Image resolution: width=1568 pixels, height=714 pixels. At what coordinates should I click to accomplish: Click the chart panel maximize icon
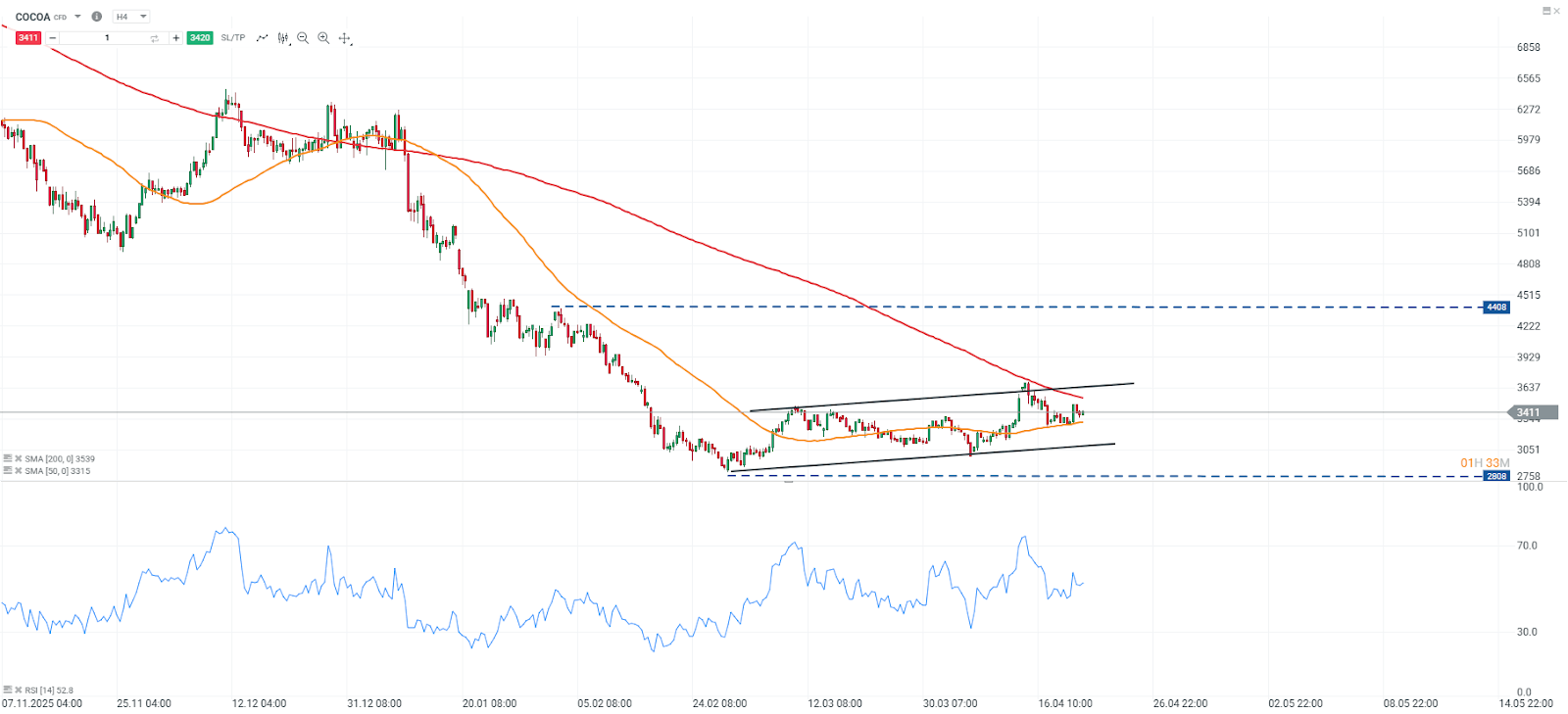pyautogui.click(x=1546, y=11)
